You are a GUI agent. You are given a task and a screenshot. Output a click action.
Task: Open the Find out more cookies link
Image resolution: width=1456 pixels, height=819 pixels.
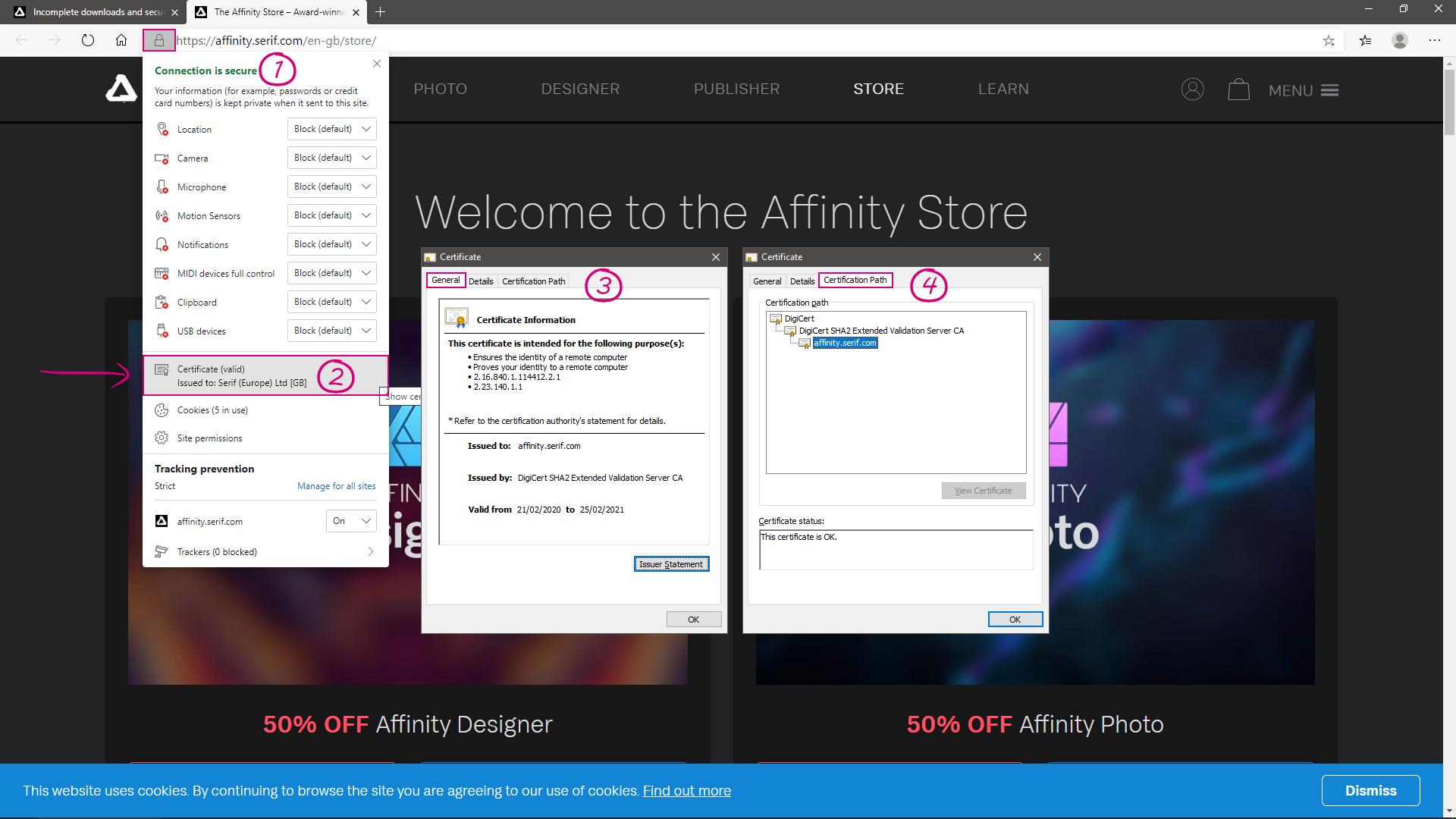[x=687, y=791]
